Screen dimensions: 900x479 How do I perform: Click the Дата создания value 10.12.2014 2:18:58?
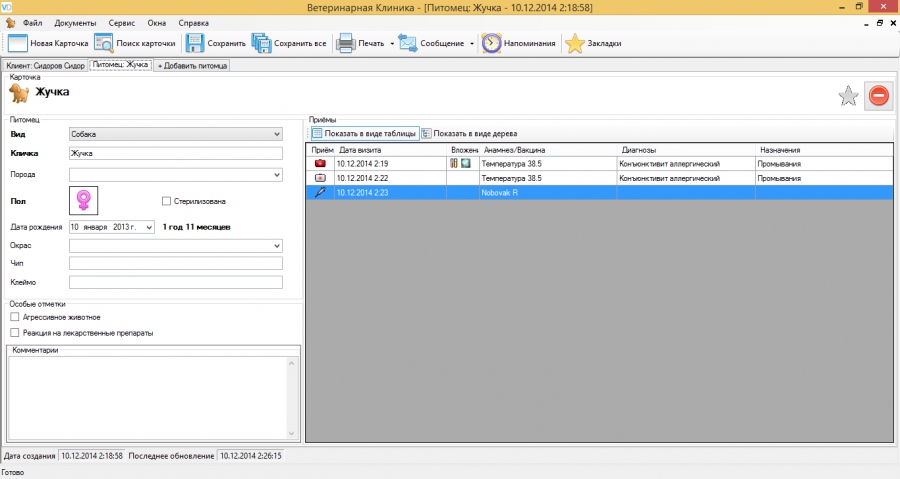click(92, 456)
